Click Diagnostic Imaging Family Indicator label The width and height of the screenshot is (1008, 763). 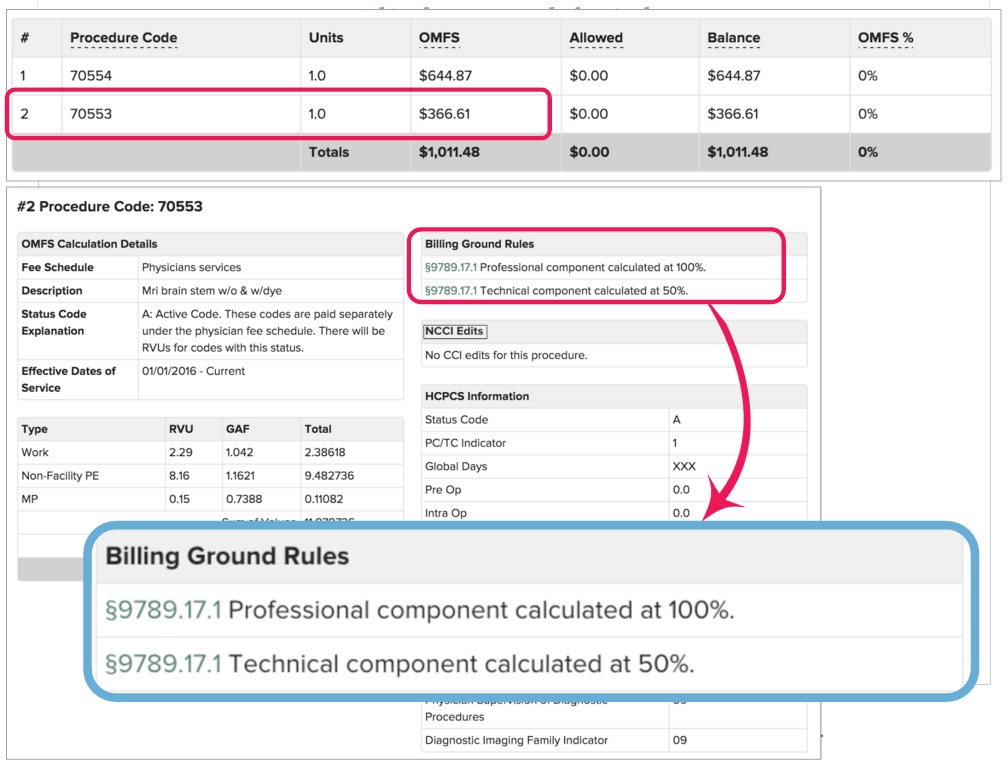[x=516, y=741]
